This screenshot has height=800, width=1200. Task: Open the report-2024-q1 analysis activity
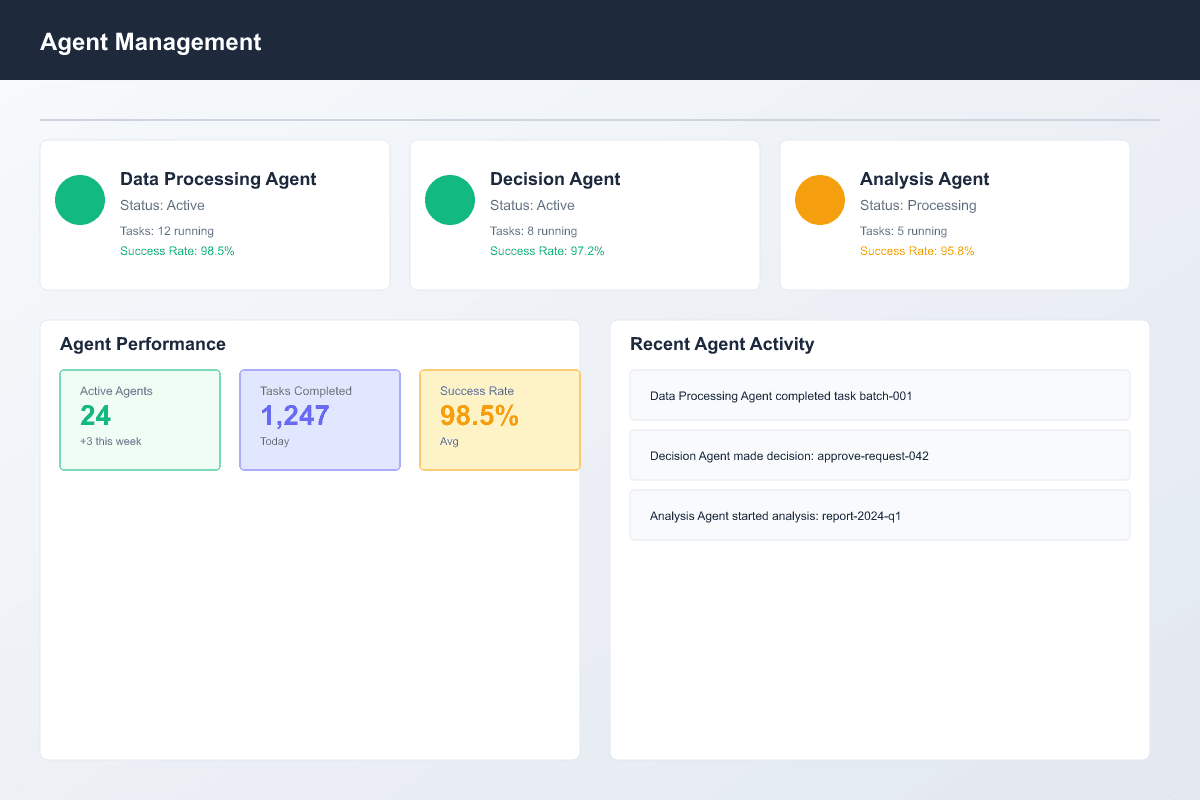tap(879, 515)
